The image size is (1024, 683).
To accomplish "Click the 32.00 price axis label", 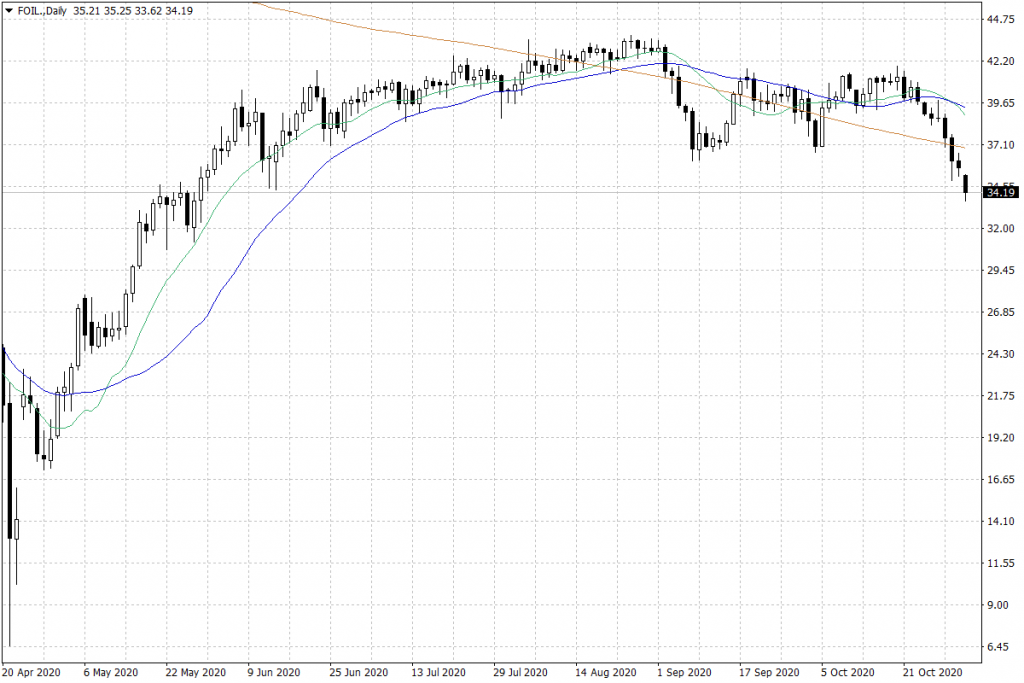I will [x=1001, y=228].
